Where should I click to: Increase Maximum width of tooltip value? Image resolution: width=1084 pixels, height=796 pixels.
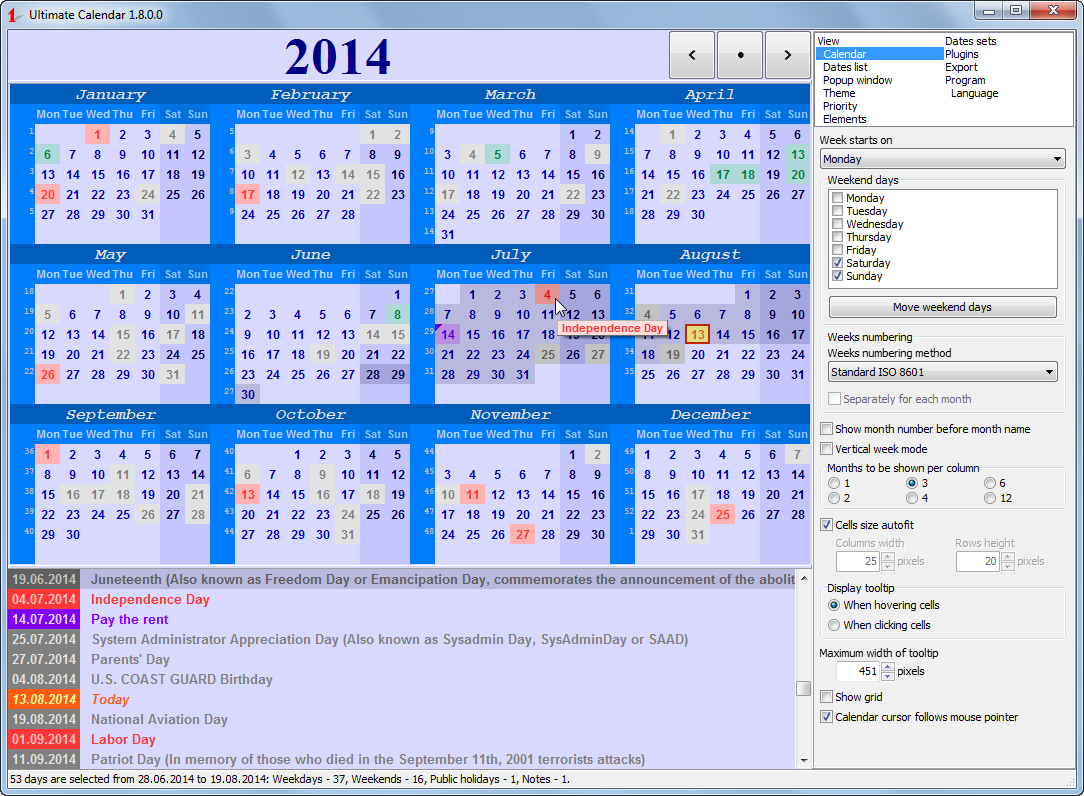(888, 667)
